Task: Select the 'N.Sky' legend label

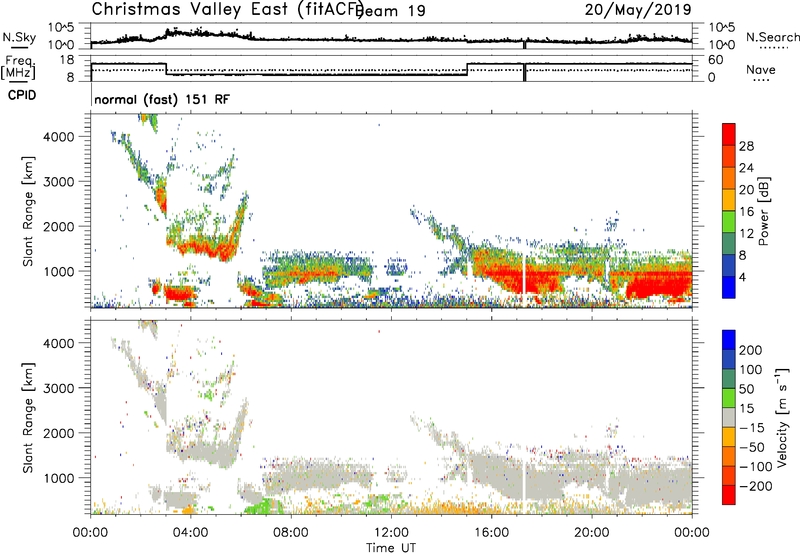Action: click(19, 37)
